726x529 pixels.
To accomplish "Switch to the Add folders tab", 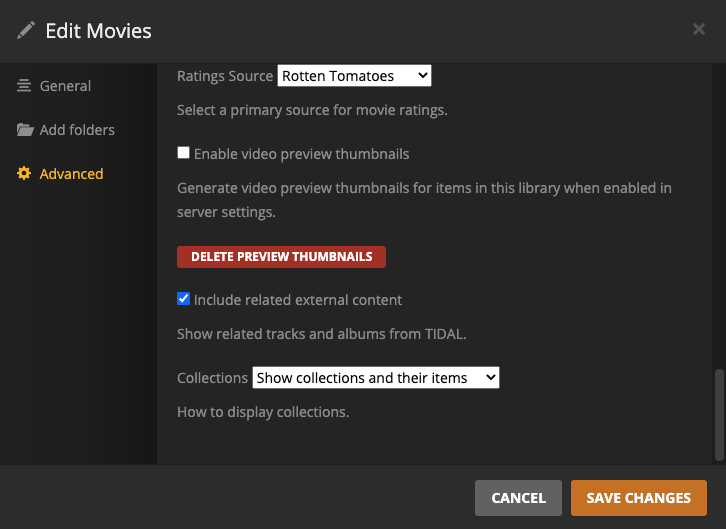I will pyautogui.click(x=77, y=130).
